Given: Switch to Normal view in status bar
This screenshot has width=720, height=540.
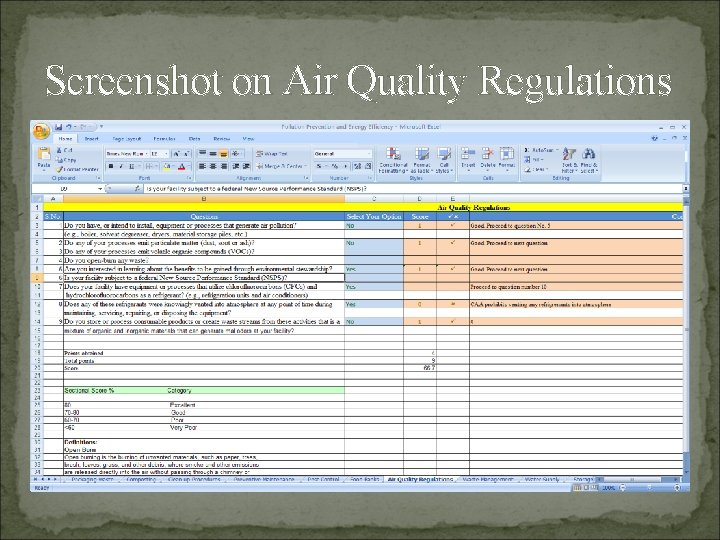Looking at the screenshot, I should [x=577, y=488].
